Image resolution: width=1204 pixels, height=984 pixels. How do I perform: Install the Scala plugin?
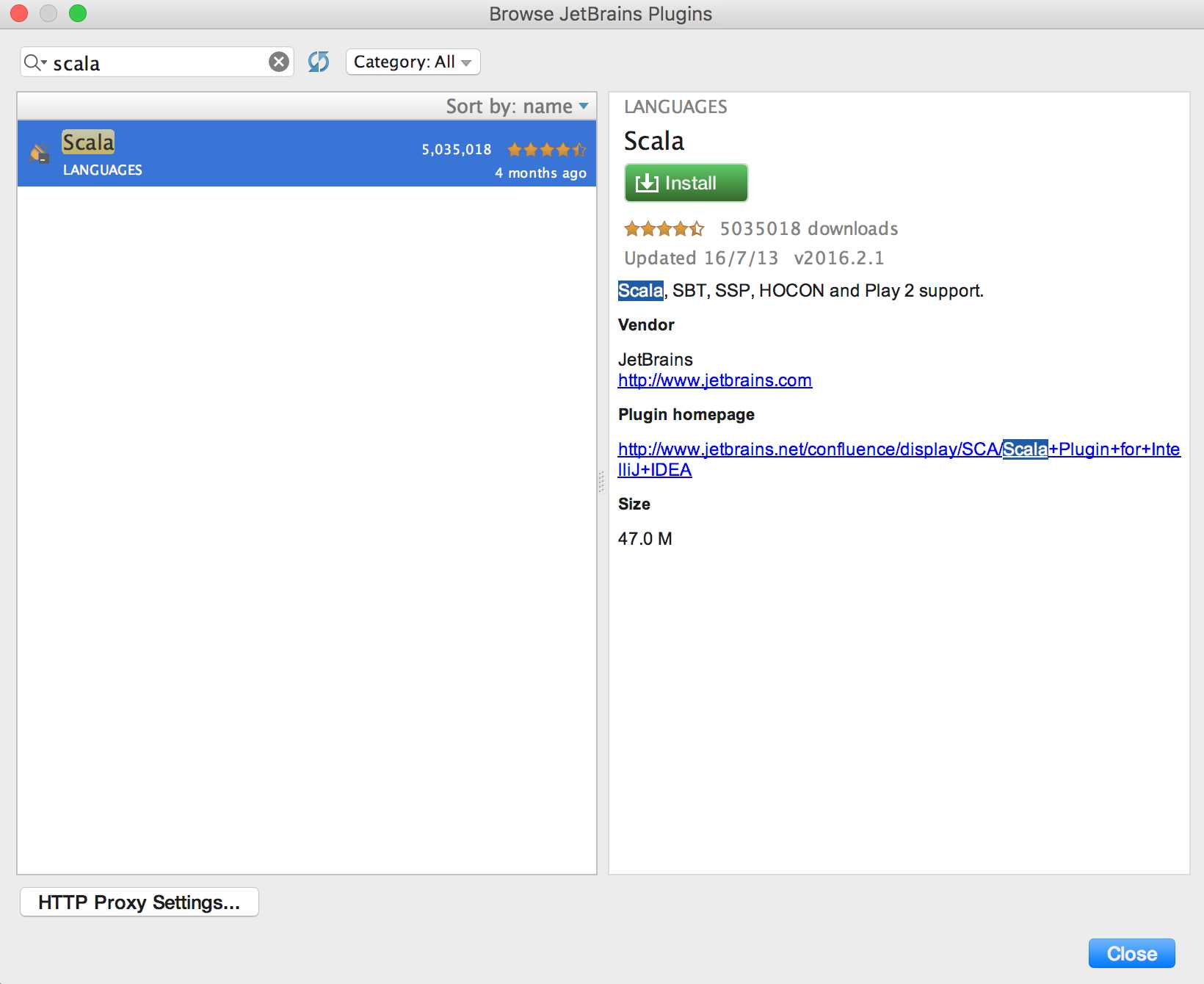pyautogui.click(x=686, y=183)
